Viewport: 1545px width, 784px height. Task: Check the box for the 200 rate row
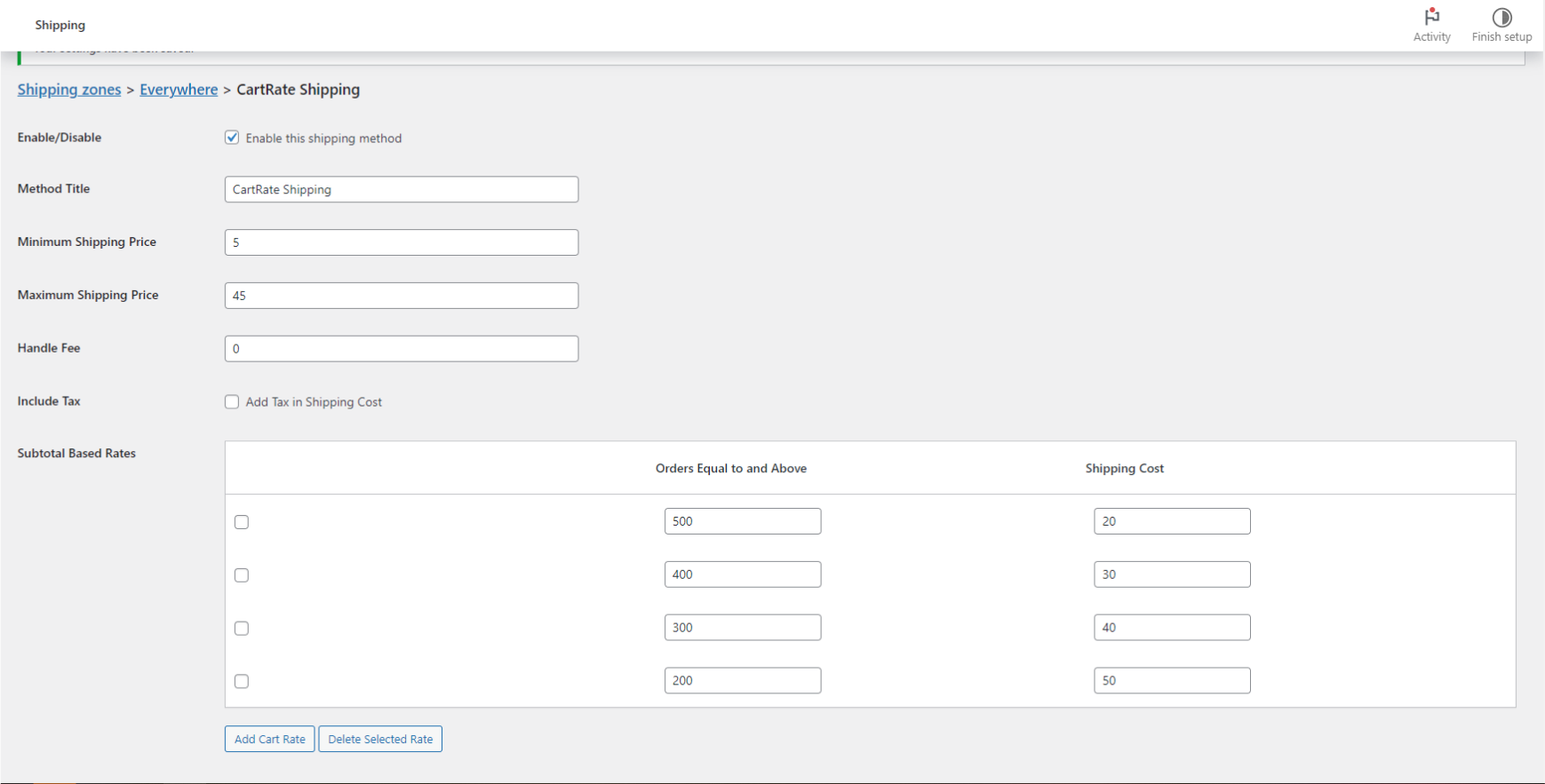tap(242, 682)
